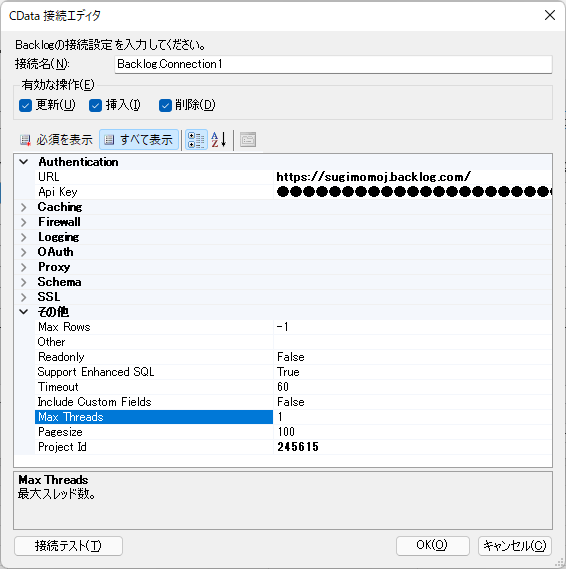Screen dimensions: 566x569
Task: Expand the Firewall section
Action: click(x=24, y=222)
